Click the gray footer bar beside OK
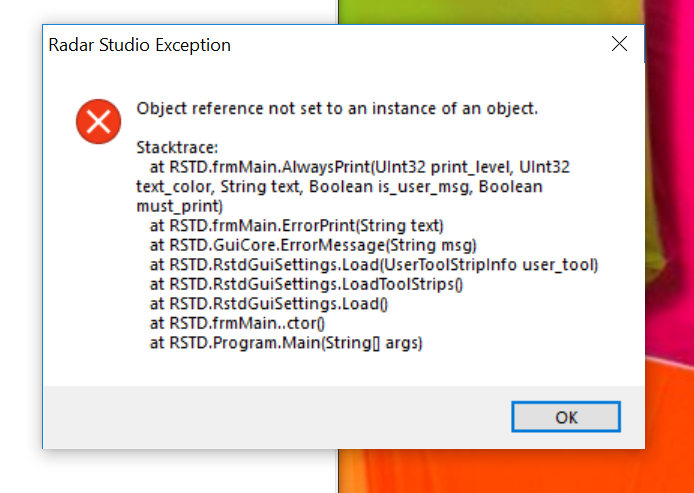The image size is (694, 493). click(274, 416)
